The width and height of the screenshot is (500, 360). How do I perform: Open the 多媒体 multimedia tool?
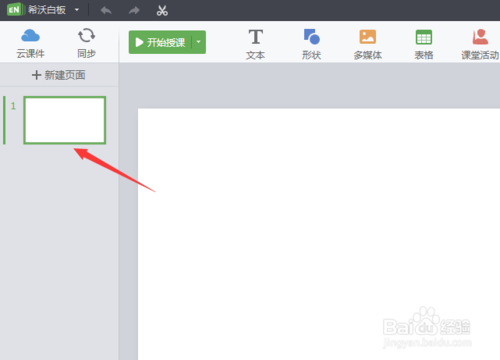[x=368, y=44]
